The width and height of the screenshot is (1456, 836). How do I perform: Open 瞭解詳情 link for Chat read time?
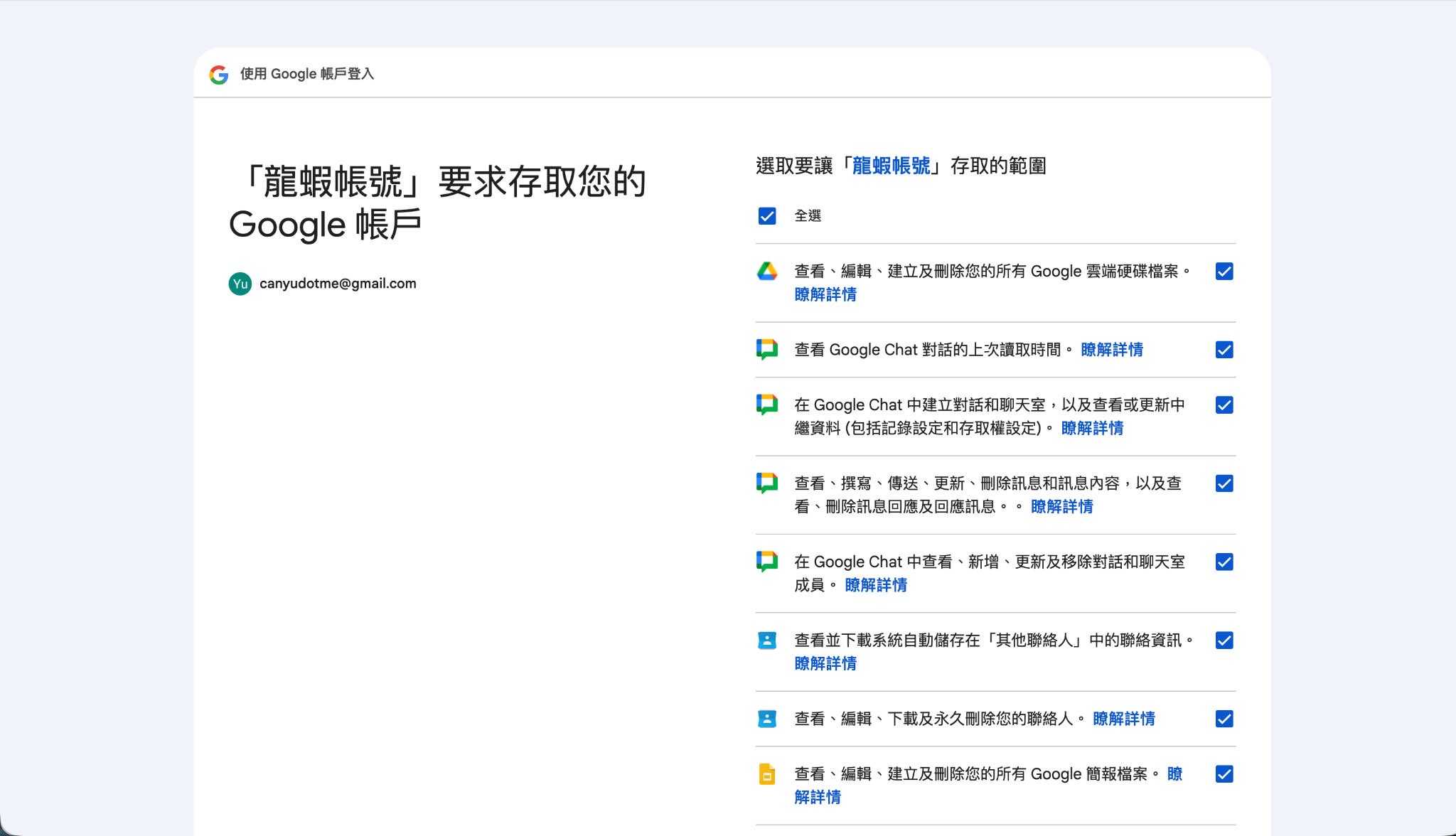(x=1111, y=350)
